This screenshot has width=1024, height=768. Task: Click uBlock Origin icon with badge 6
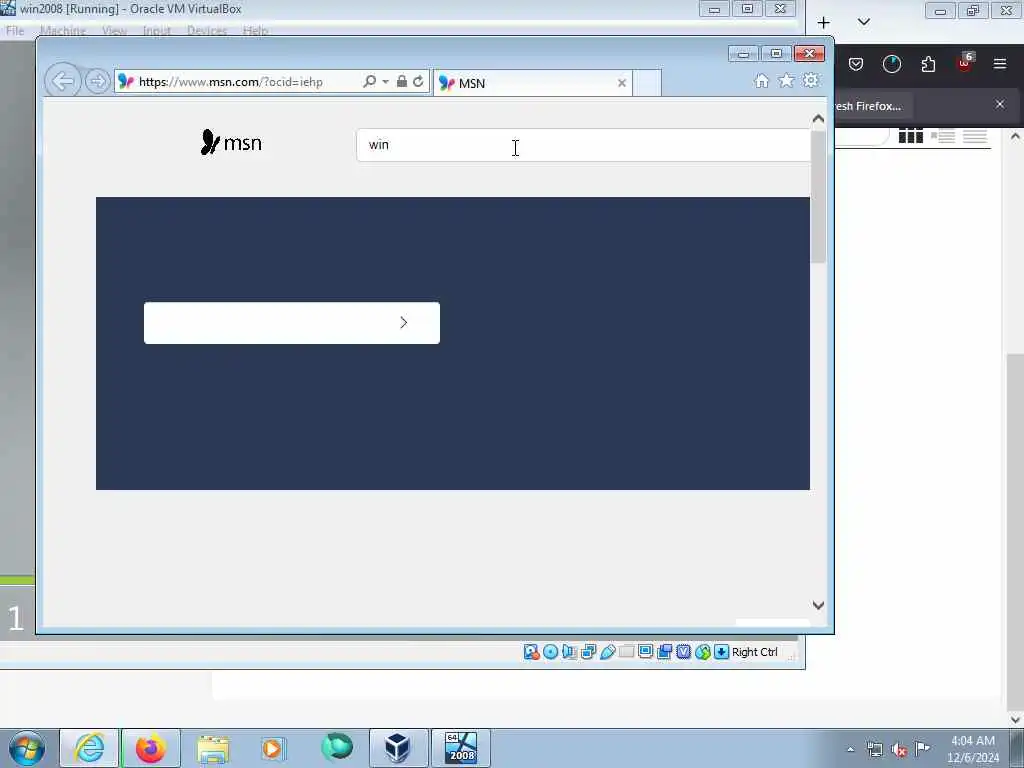965,63
